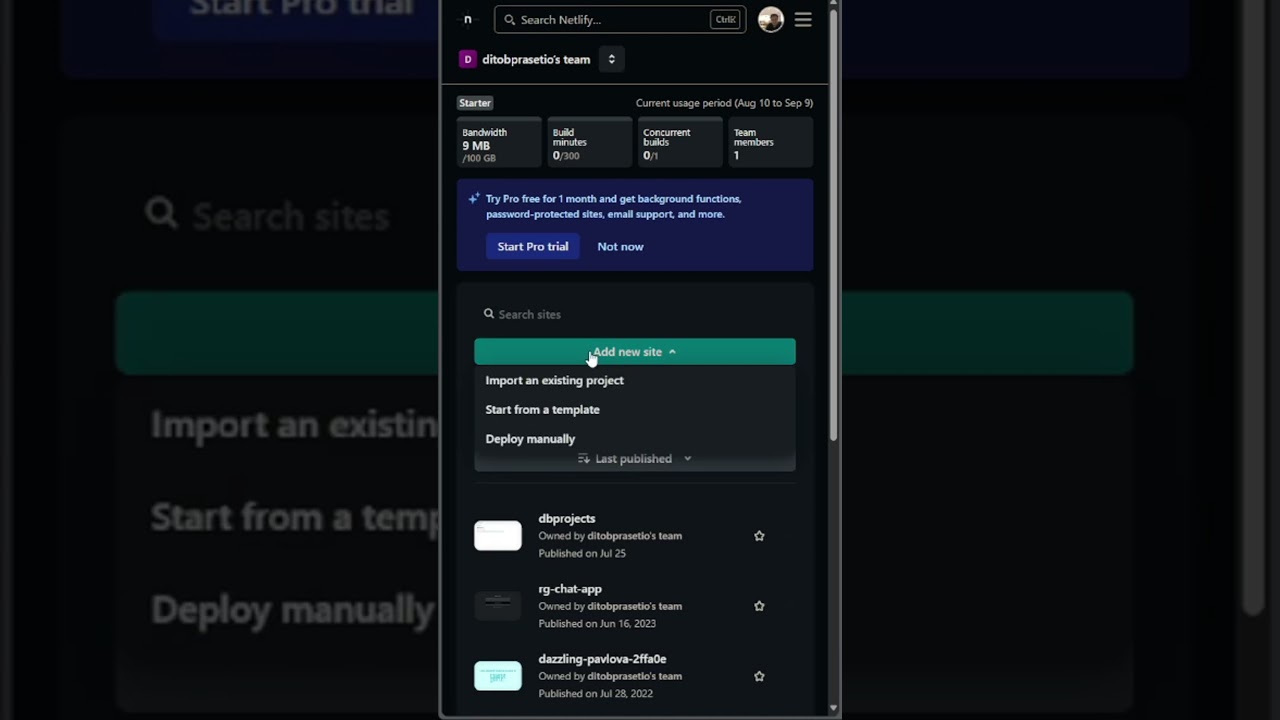Open the Netlify logo home link
This screenshot has width=1280, height=720.
467,20
